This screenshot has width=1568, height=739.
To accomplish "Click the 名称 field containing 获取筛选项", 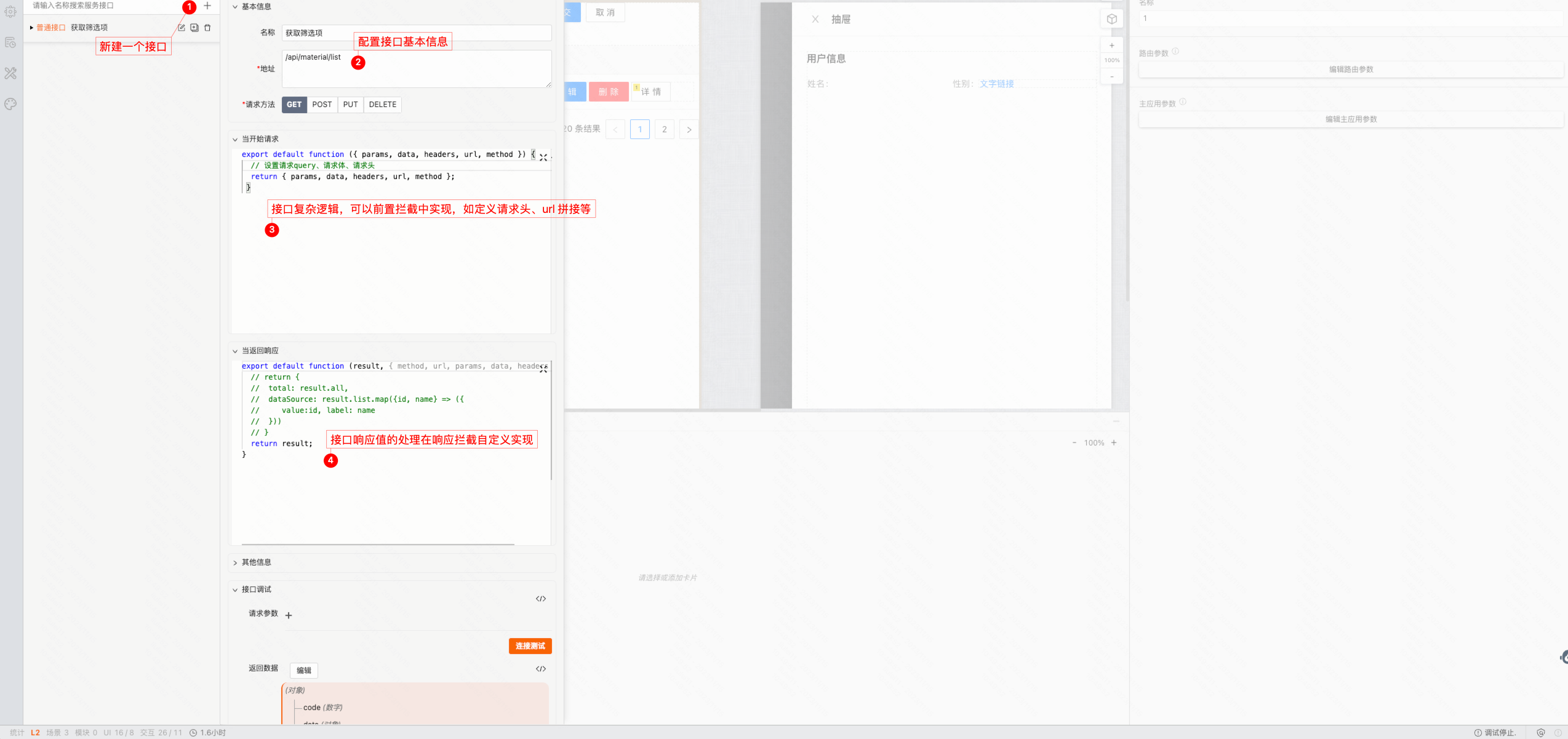I will [x=417, y=33].
